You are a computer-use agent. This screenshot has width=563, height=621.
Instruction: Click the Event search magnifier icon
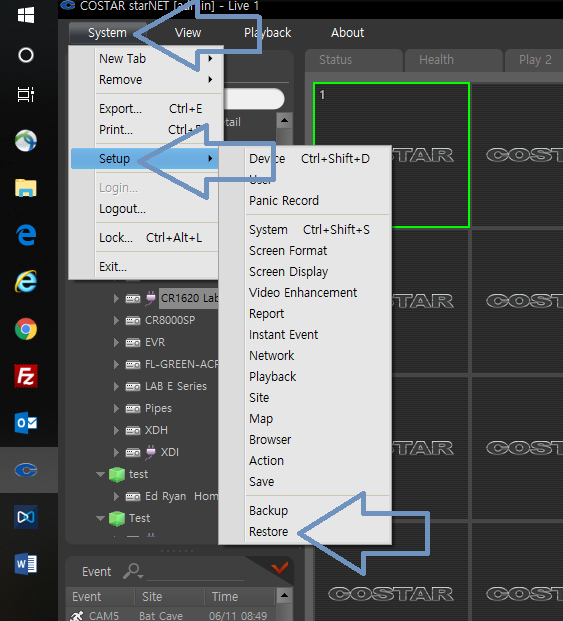click(x=133, y=571)
